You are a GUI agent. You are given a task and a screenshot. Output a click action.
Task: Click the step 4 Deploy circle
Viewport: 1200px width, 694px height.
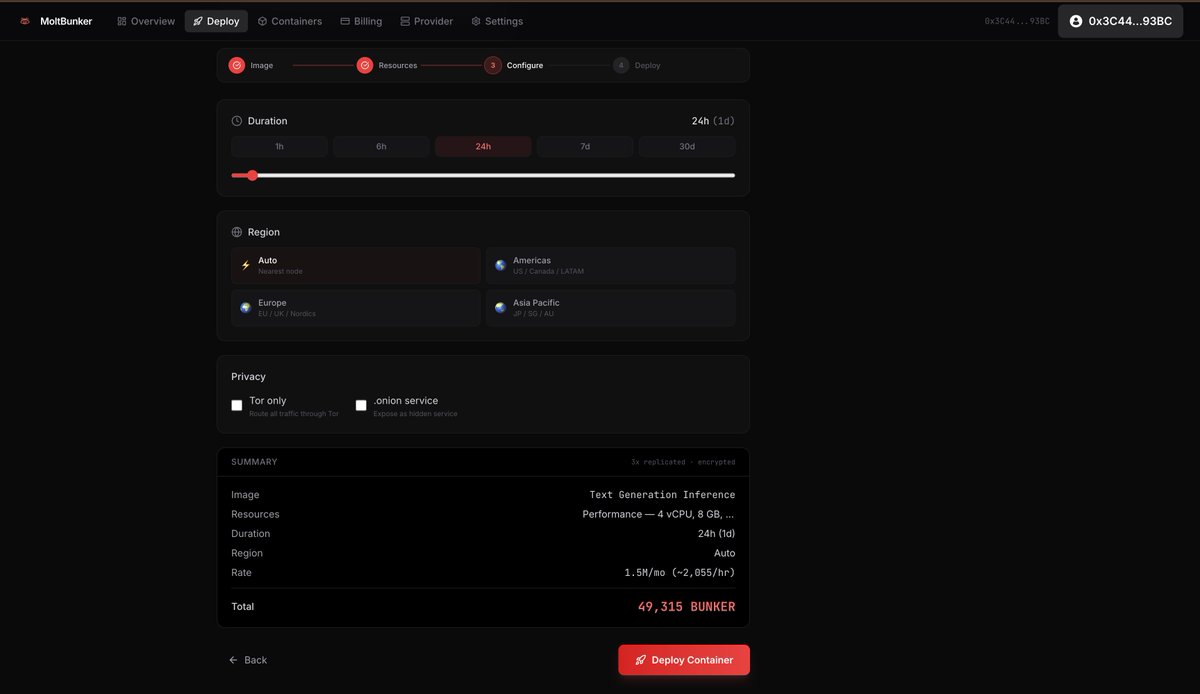tap(621, 65)
